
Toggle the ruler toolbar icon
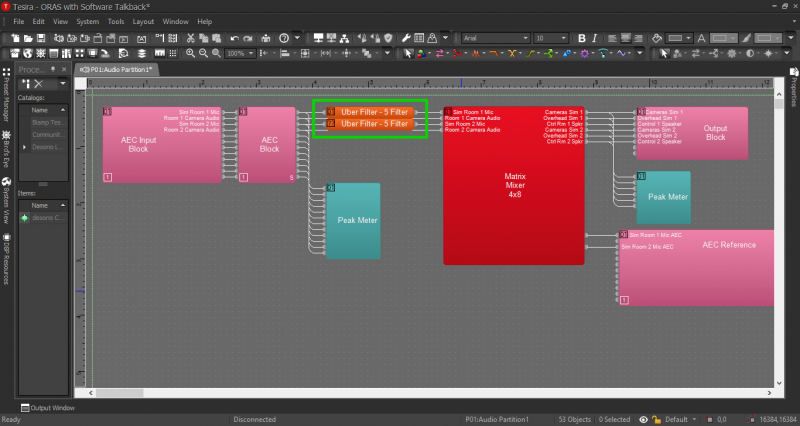click(x=160, y=53)
